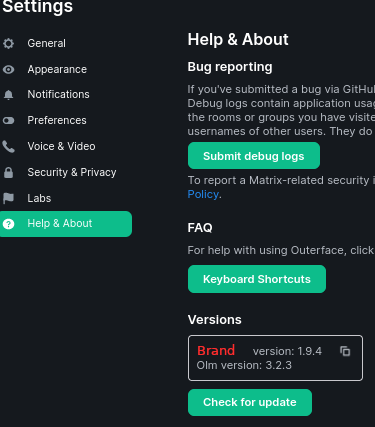Click the Labs flag icon

(8, 198)
